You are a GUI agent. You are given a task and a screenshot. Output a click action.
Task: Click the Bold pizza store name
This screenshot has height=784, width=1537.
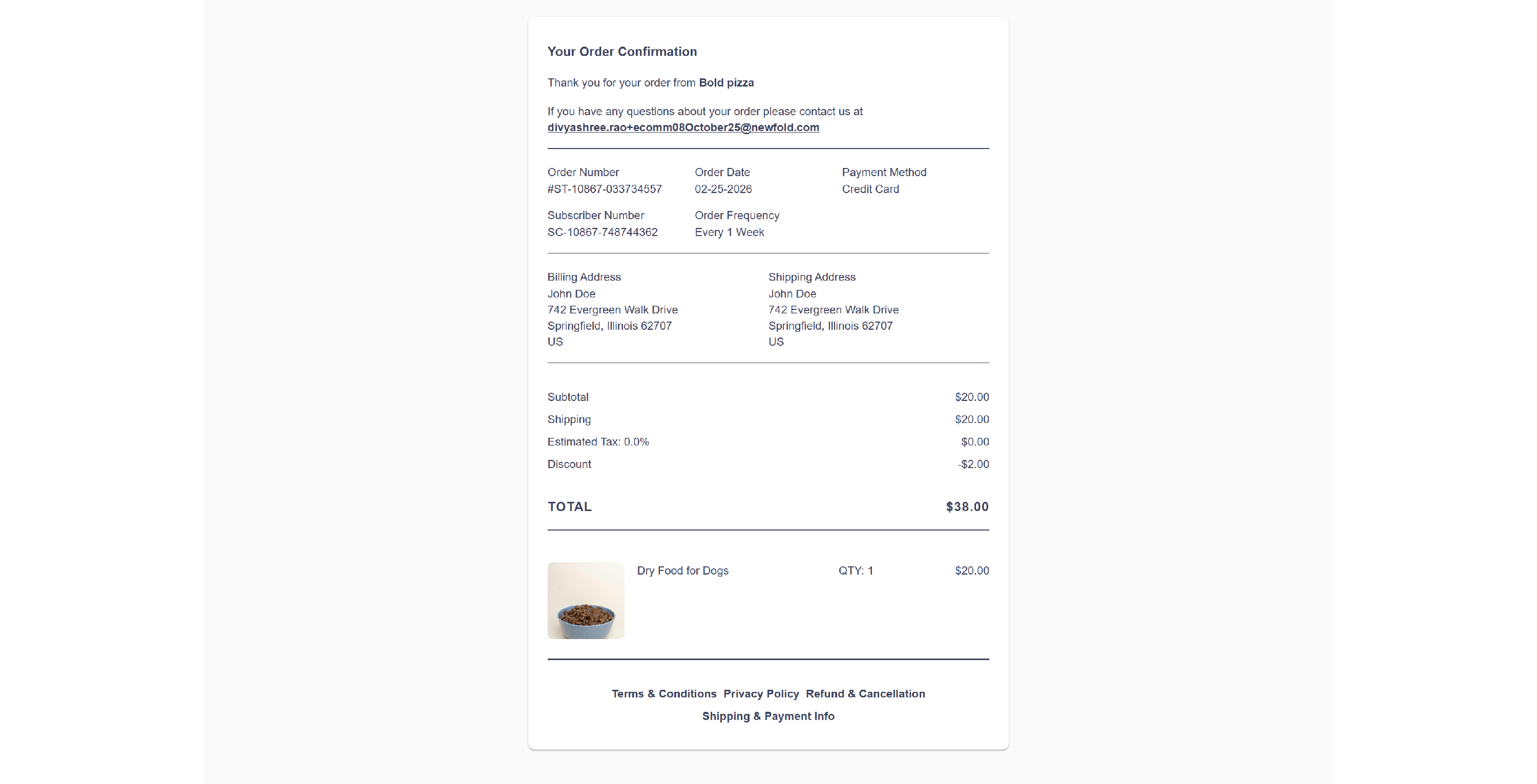[x=726, y=83]
